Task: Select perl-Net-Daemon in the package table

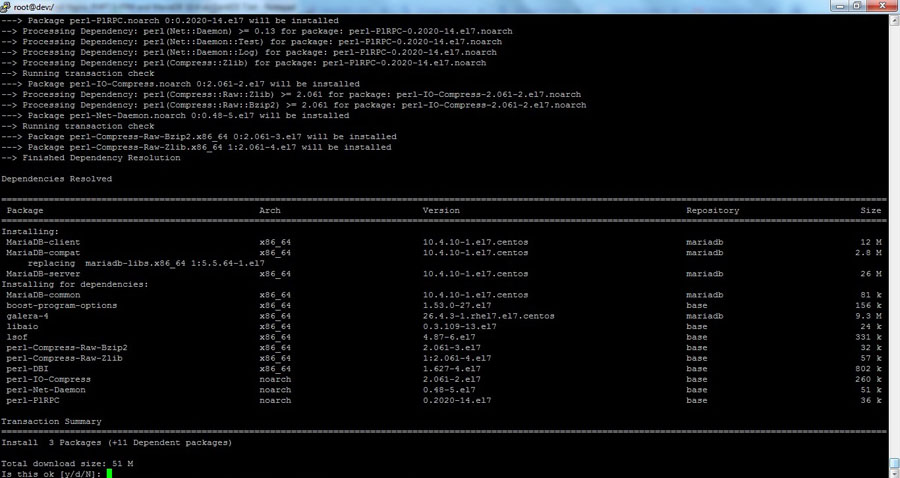Action: coord(46,390)
